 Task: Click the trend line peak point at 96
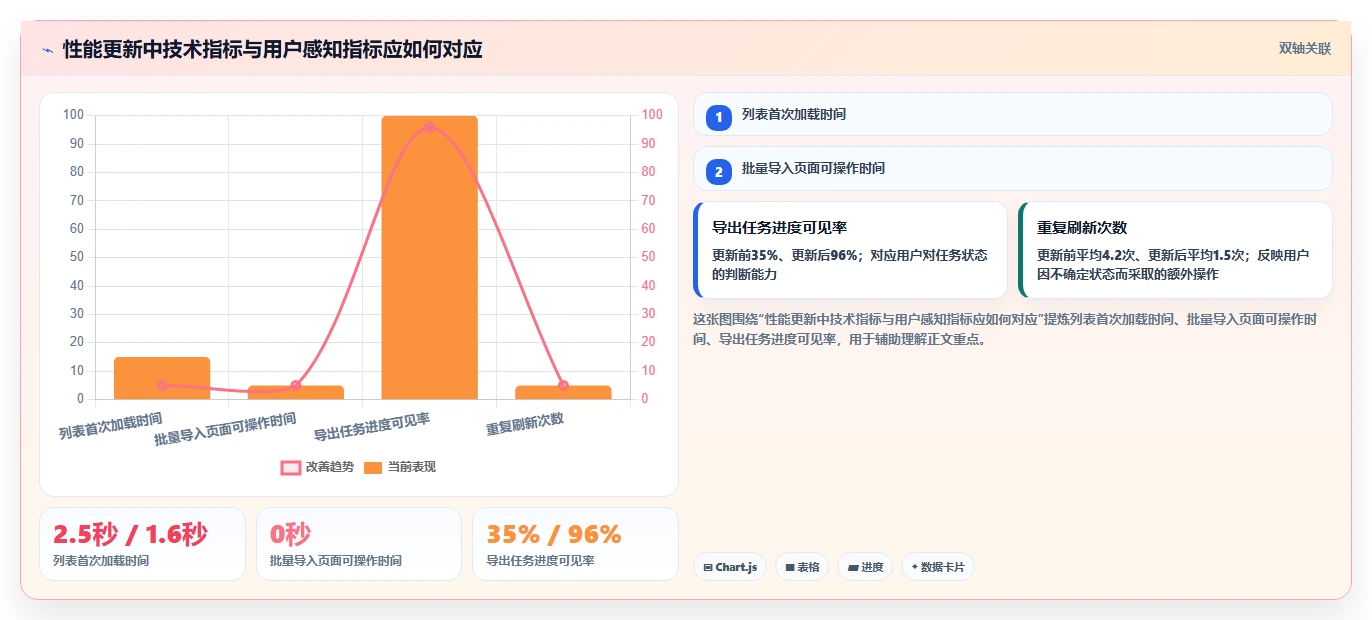tap(429, 127)
